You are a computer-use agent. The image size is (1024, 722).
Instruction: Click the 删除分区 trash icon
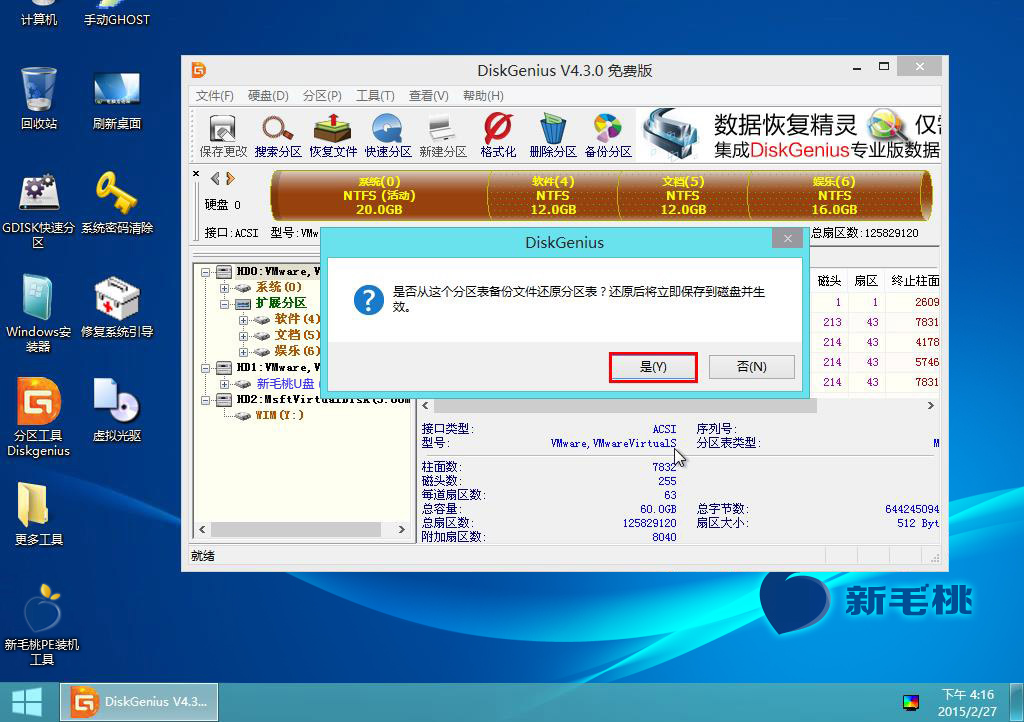pyautogui.click(x=553, y=134)
